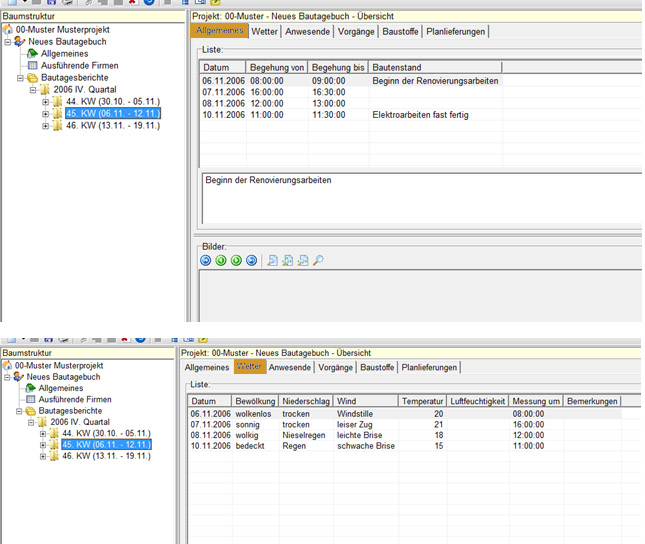645x544 pixels.
Task: Sort by Temperatur column header
Action: click(422, 401)
